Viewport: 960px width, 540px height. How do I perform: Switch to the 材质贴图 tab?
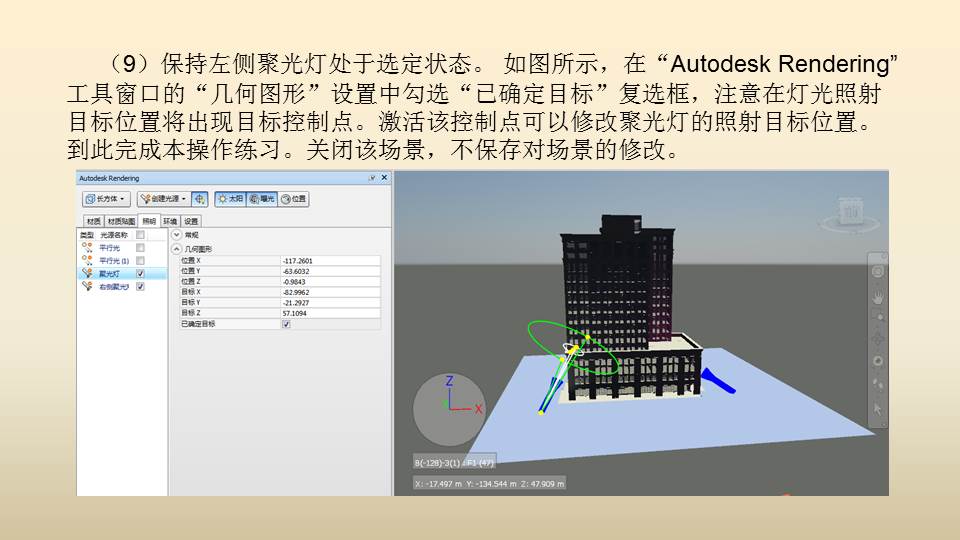[121, 221]
